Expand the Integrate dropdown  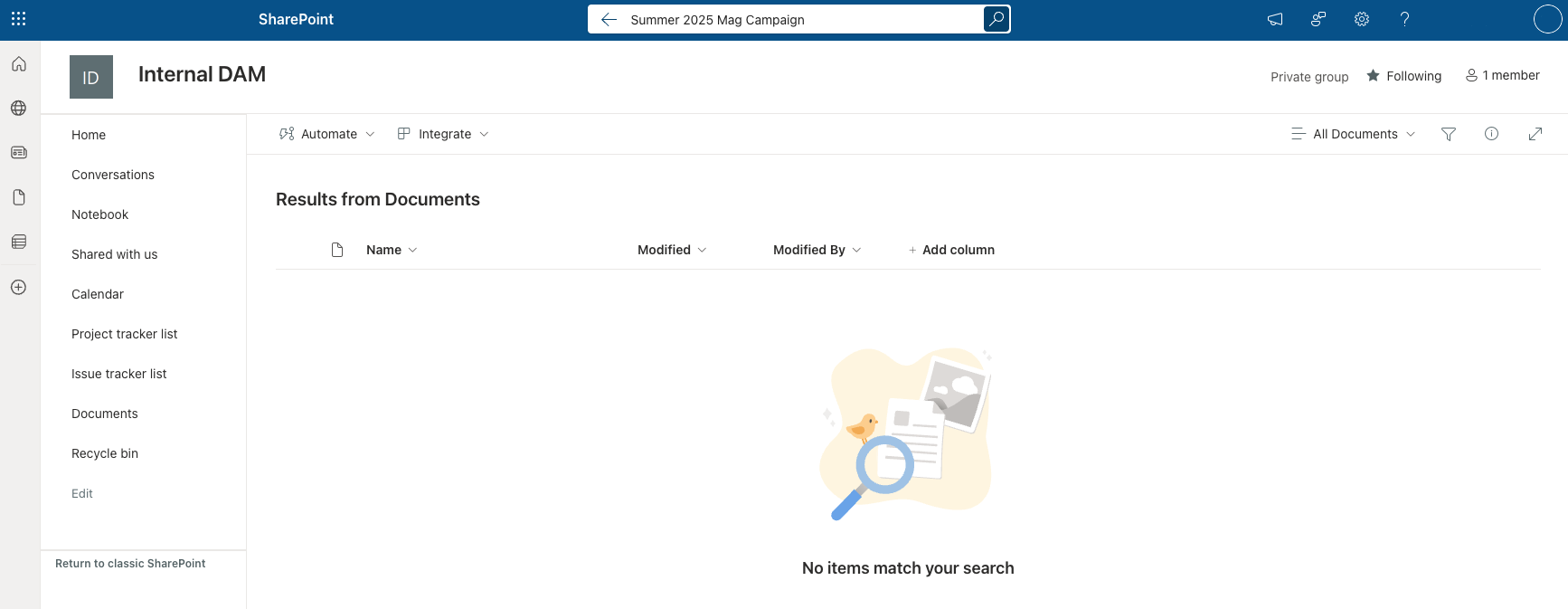pos(443,134)
